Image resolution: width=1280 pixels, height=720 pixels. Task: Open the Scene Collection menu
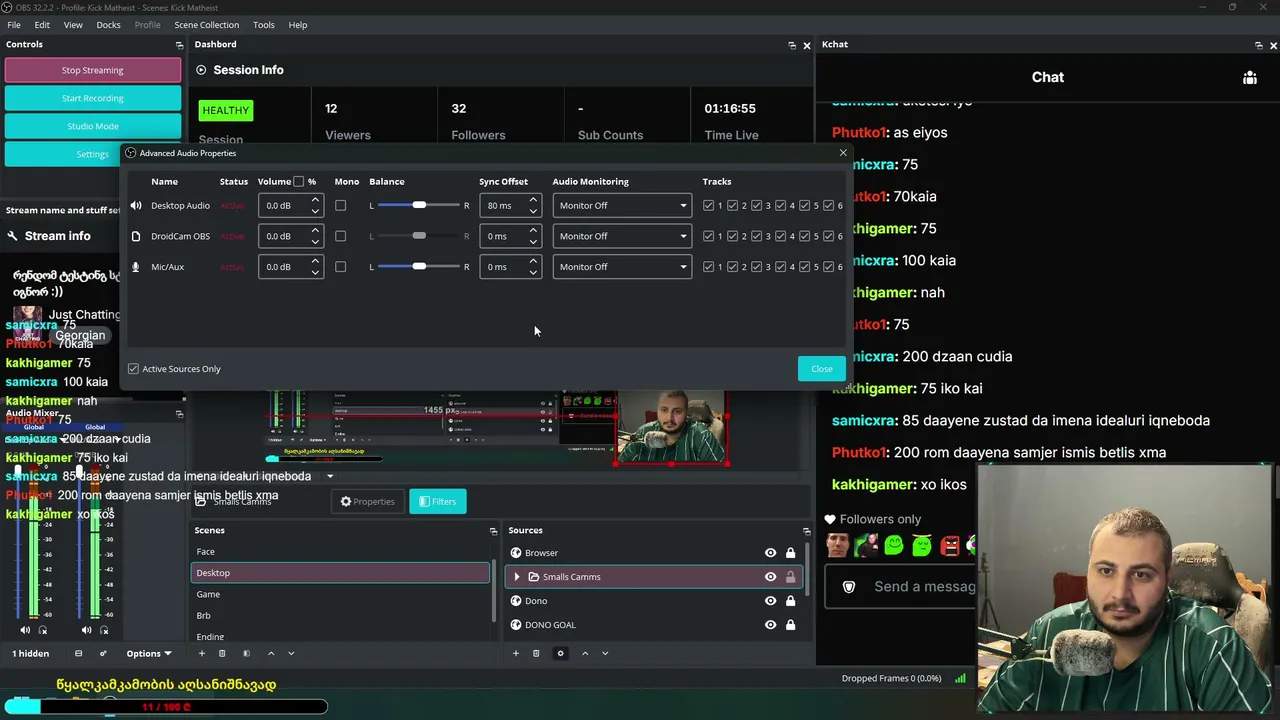pyautogui.click(x=207, y=25)
